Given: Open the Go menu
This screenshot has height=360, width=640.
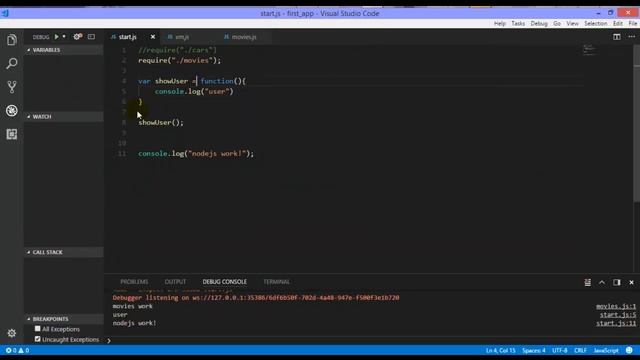Looking at the screenshot, I should [557, 24].
